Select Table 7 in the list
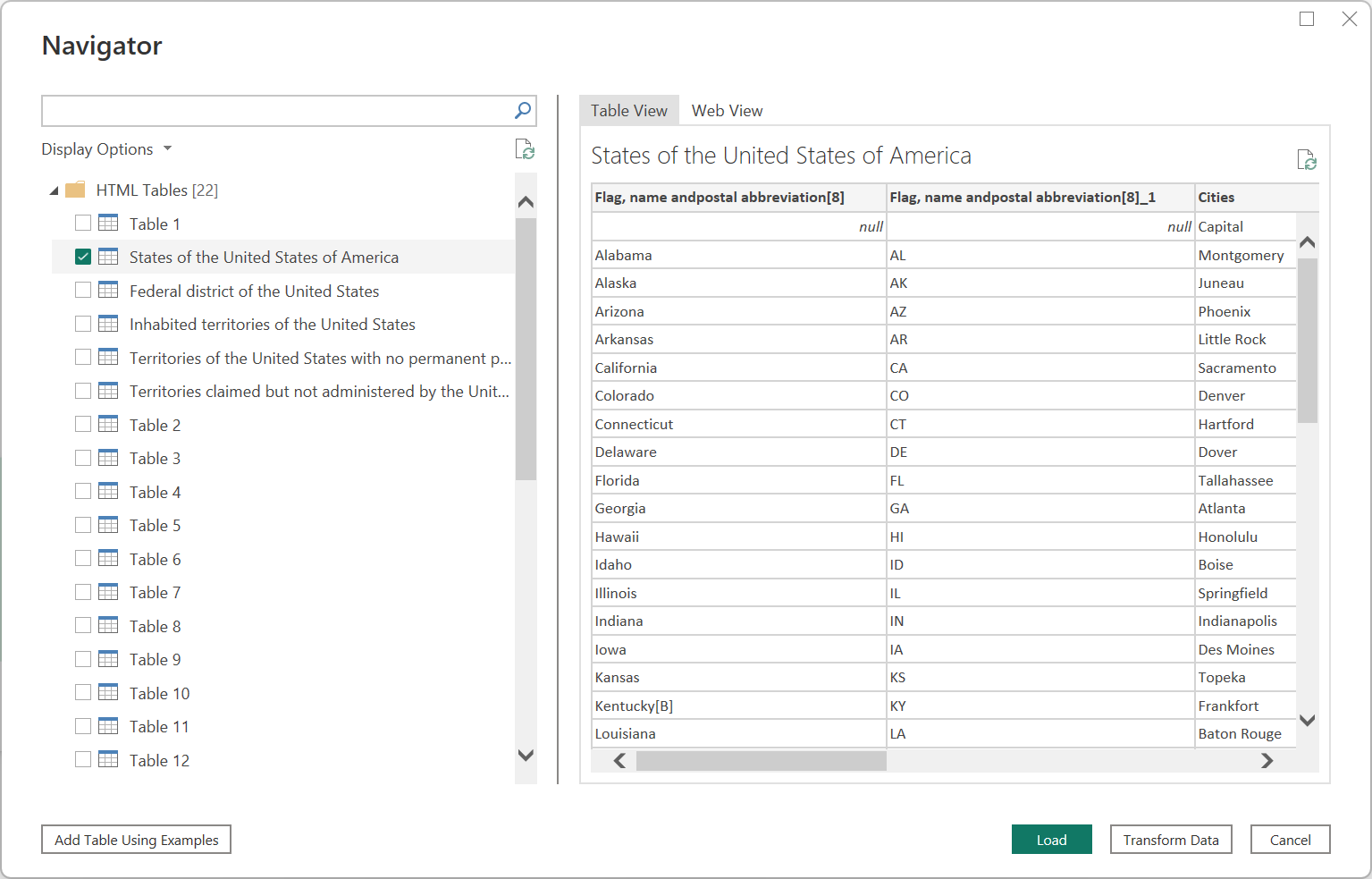 pyautogui.click(x=155, y=592)
